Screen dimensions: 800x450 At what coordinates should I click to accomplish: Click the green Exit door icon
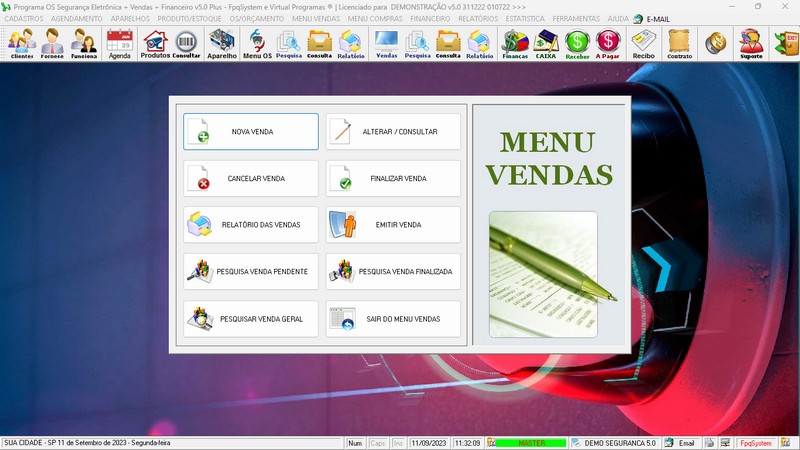786,43
